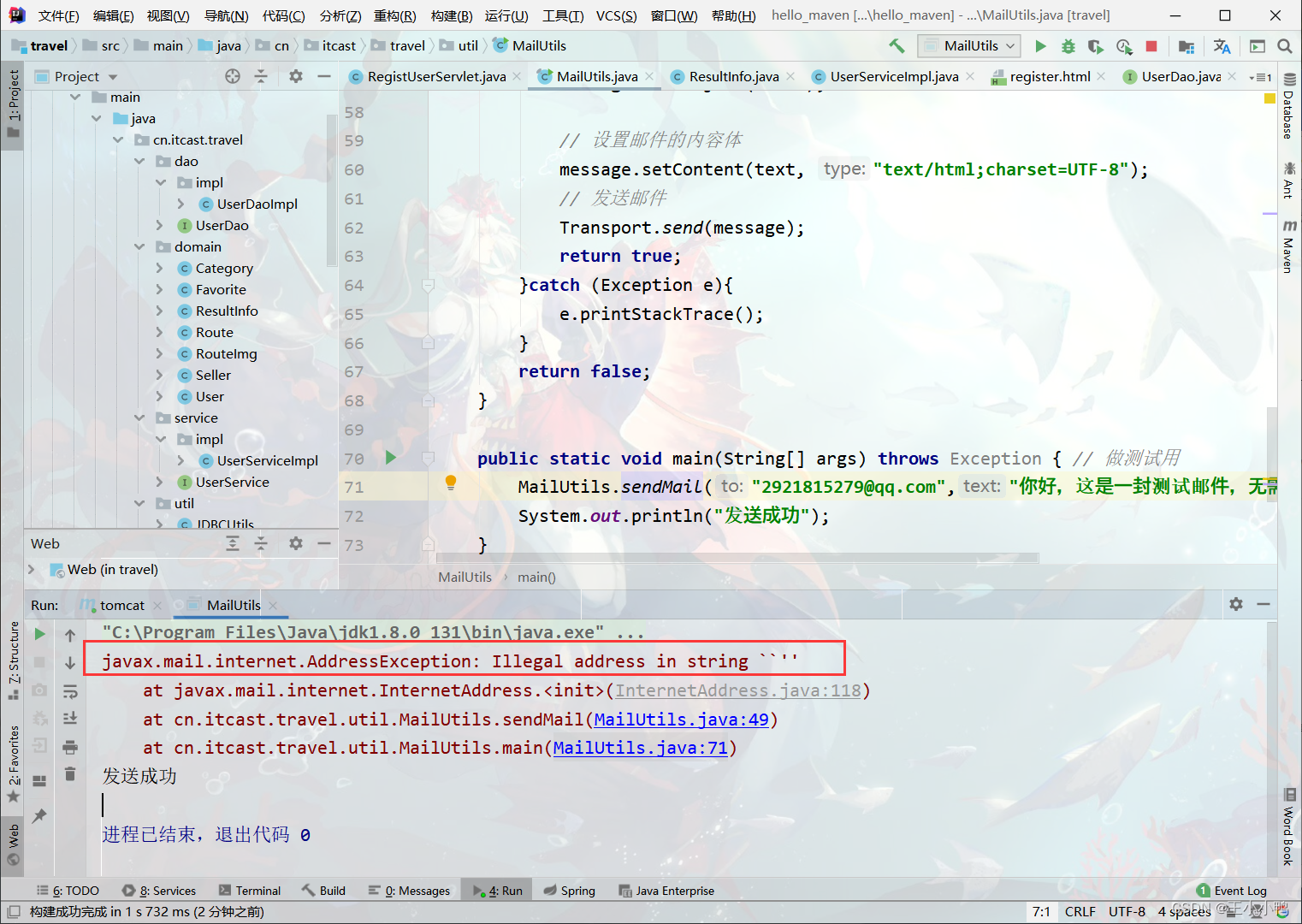Start debugging with the bug icon
Viewport: 1302px width, 924px height.
(x=1068, y=46)
